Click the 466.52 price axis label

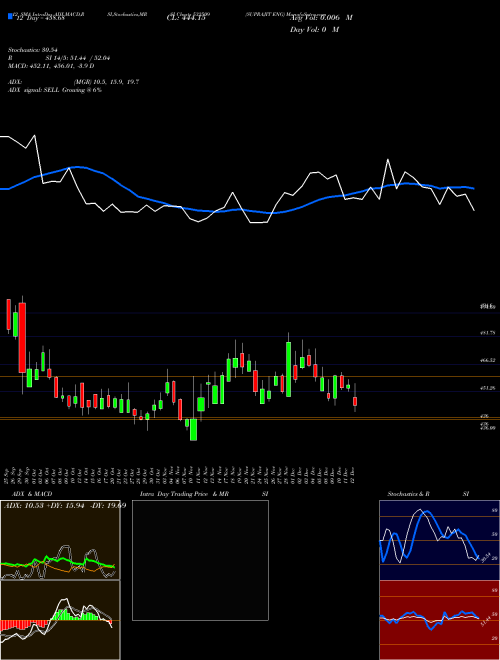point(488,361)
